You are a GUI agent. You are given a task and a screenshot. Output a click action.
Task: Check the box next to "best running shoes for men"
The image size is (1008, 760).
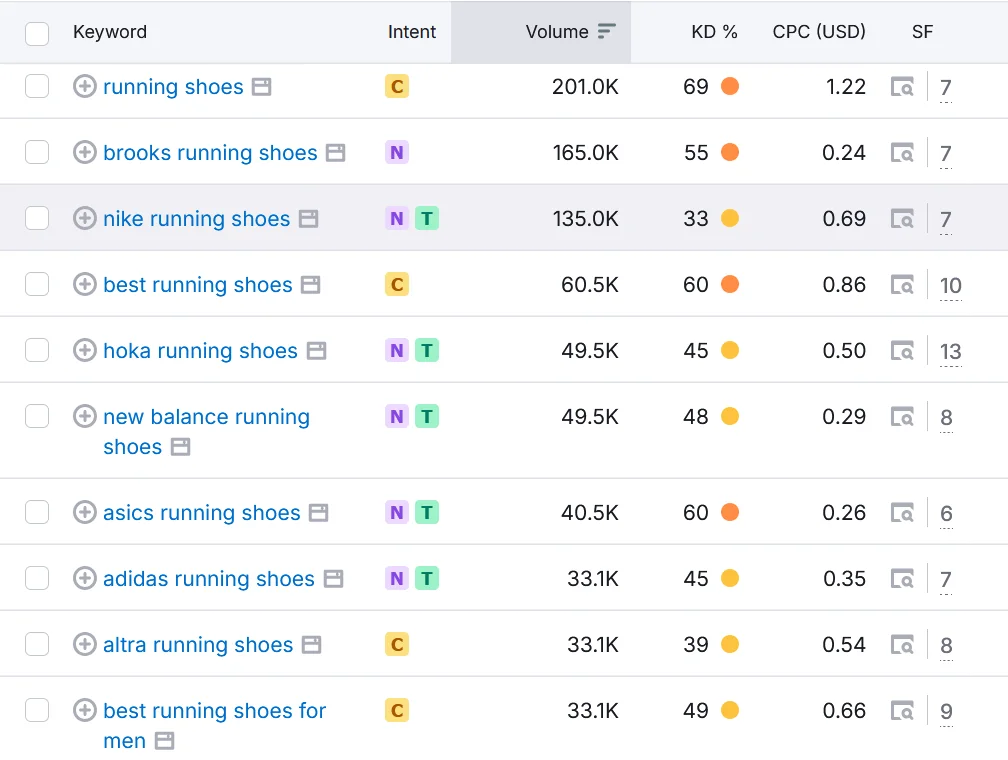36,710
